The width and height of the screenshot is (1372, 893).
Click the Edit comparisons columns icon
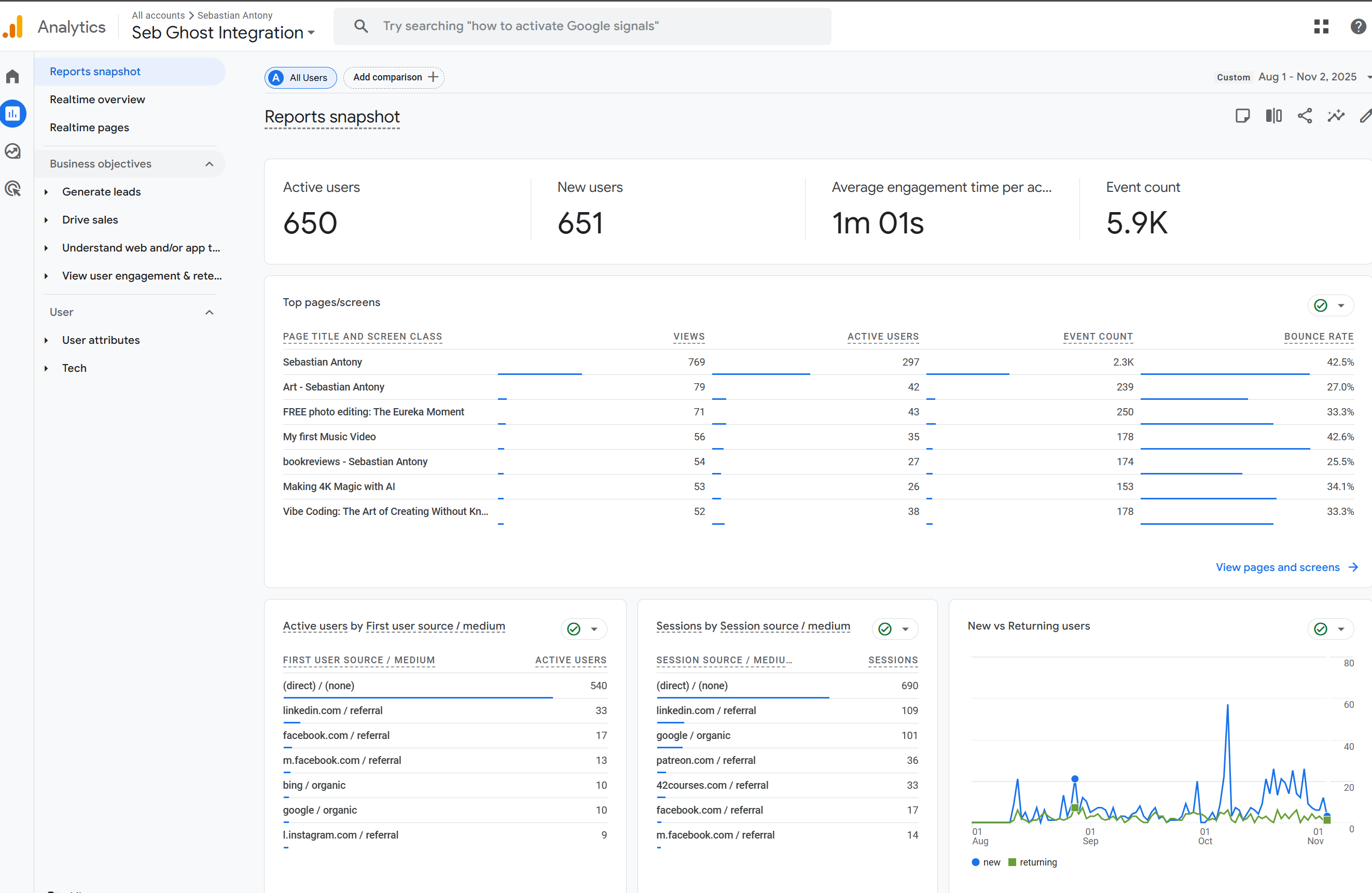(1273, 116)
